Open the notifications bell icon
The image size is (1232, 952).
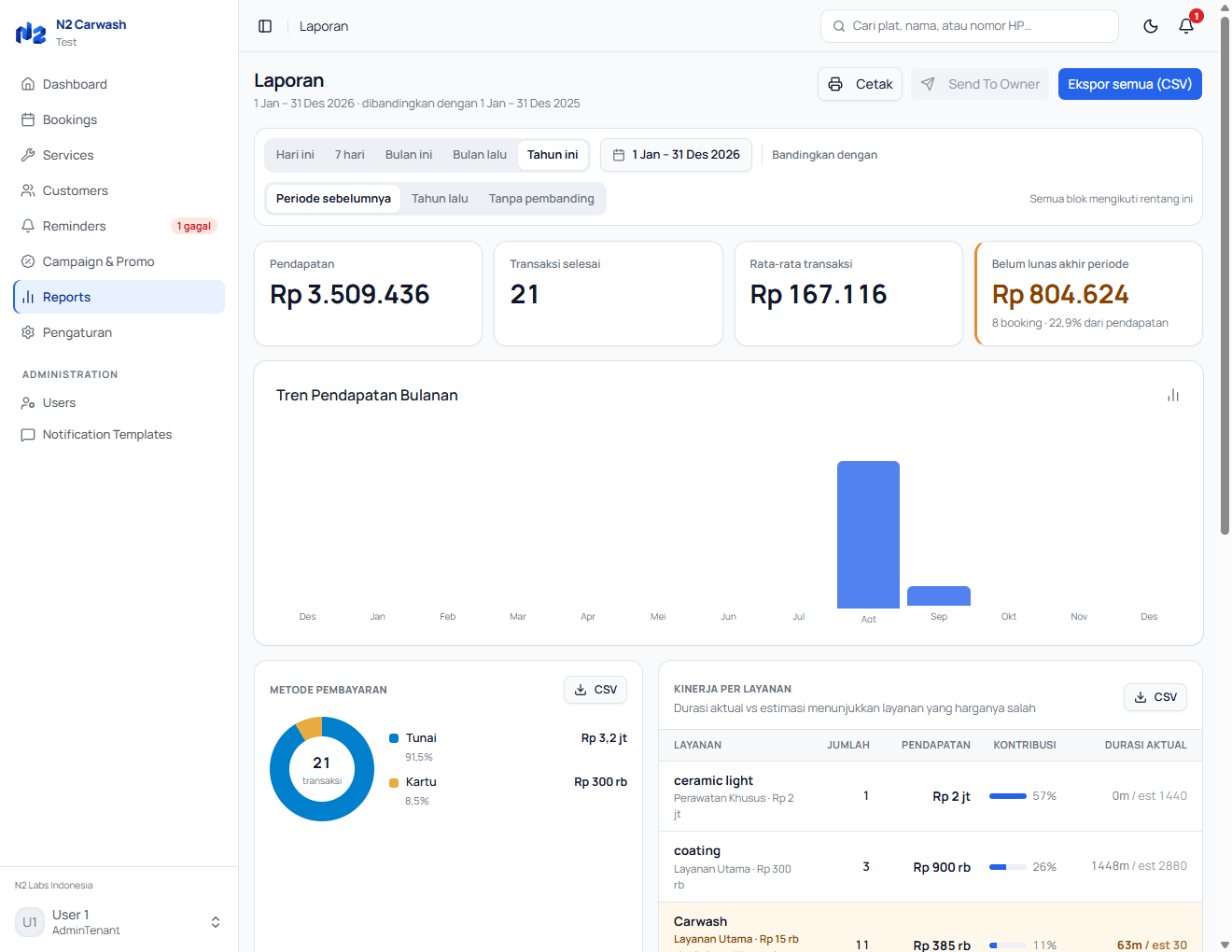click(x=1186, y=26)
